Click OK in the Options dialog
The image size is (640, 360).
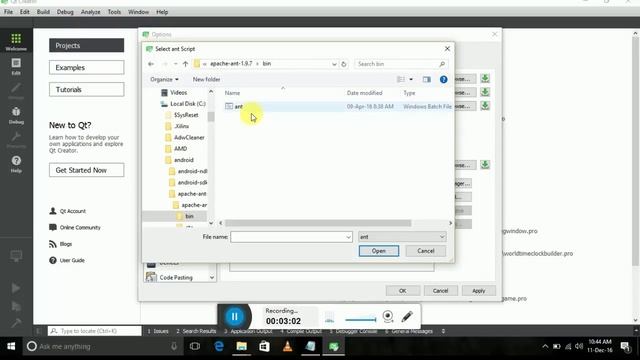coord(402,291)
